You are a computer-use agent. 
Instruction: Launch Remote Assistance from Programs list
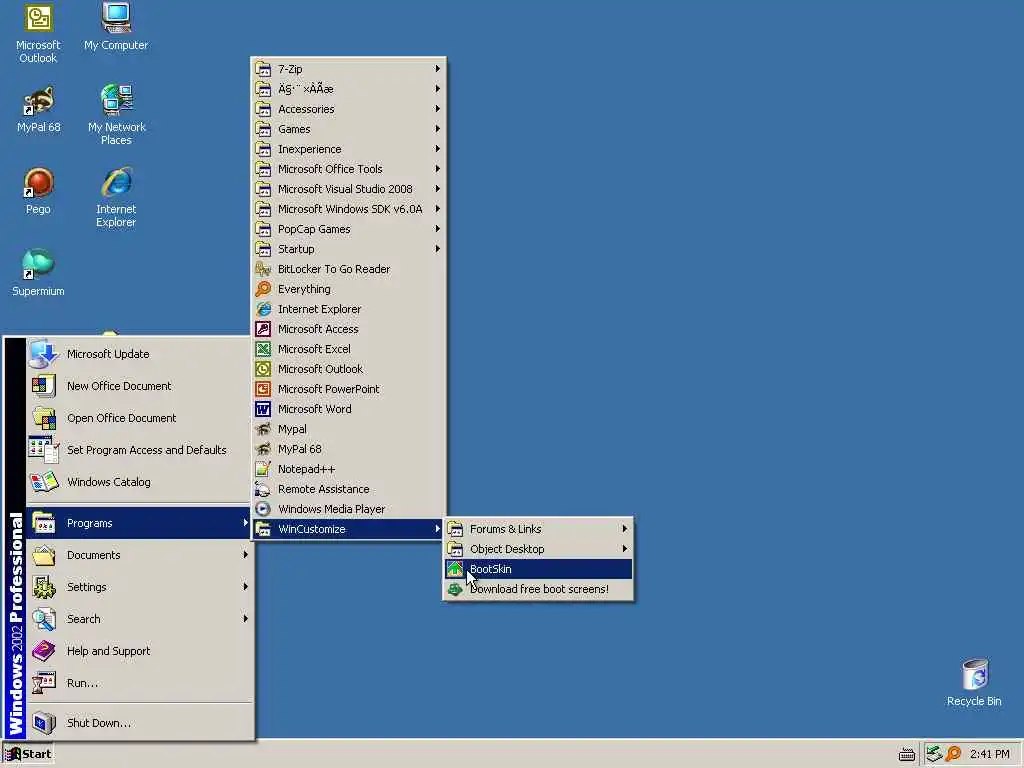(x=349, y=489)
